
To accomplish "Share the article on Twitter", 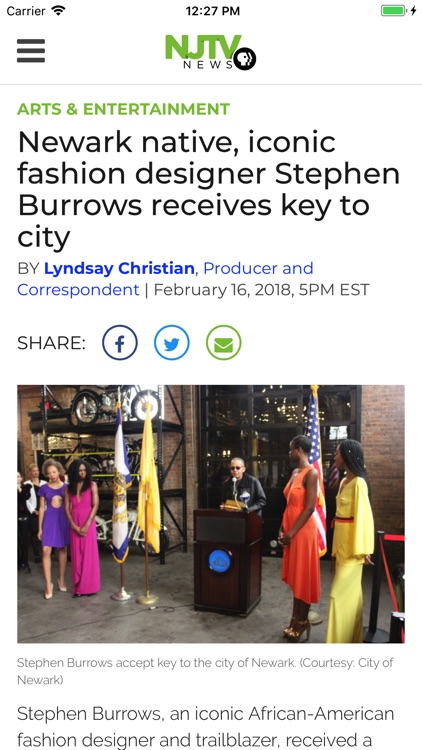I will click(172, 342).
